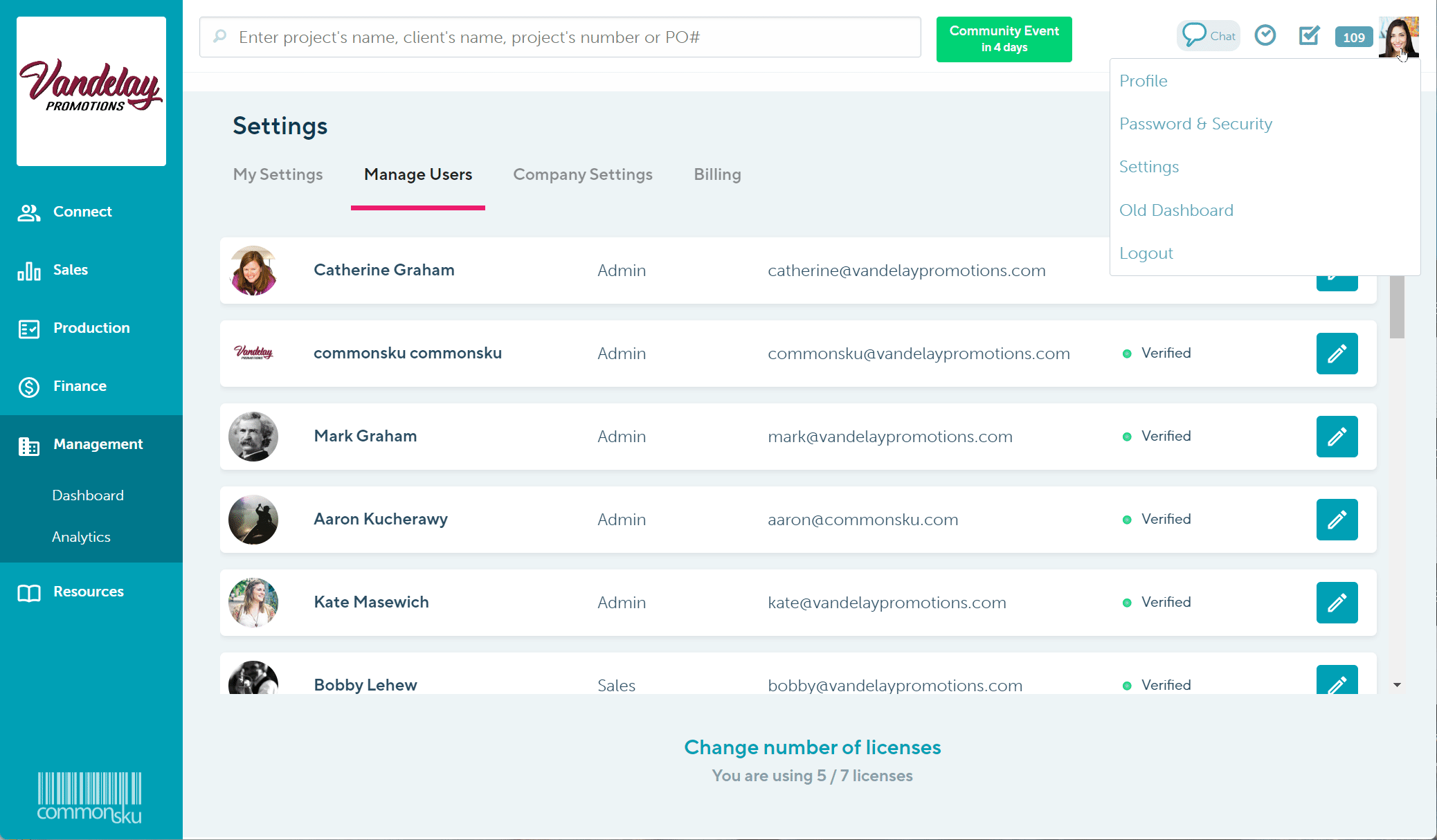Click the Community Event green button
This screenshot has height=840, width=1437.
(x=1004, y=39)
